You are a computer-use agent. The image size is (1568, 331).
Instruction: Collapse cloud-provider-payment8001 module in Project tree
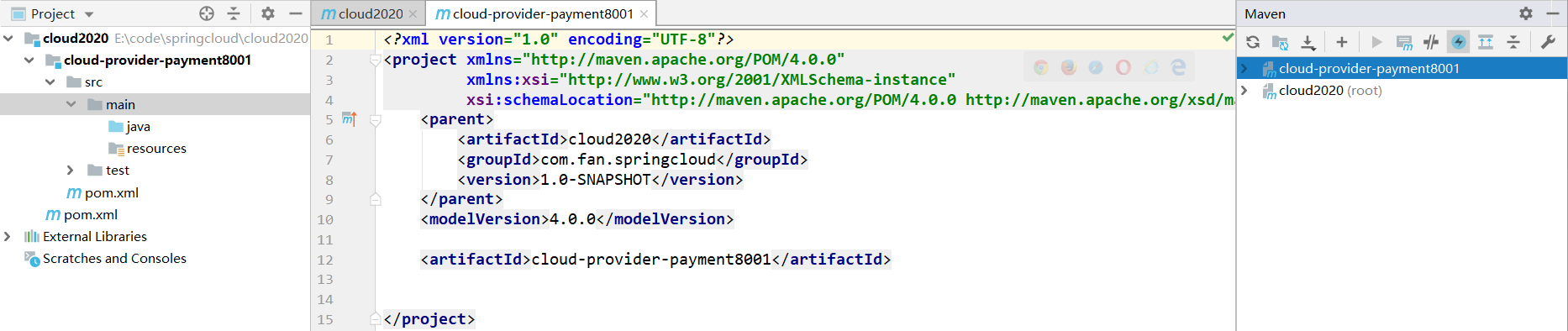[29, 60]
